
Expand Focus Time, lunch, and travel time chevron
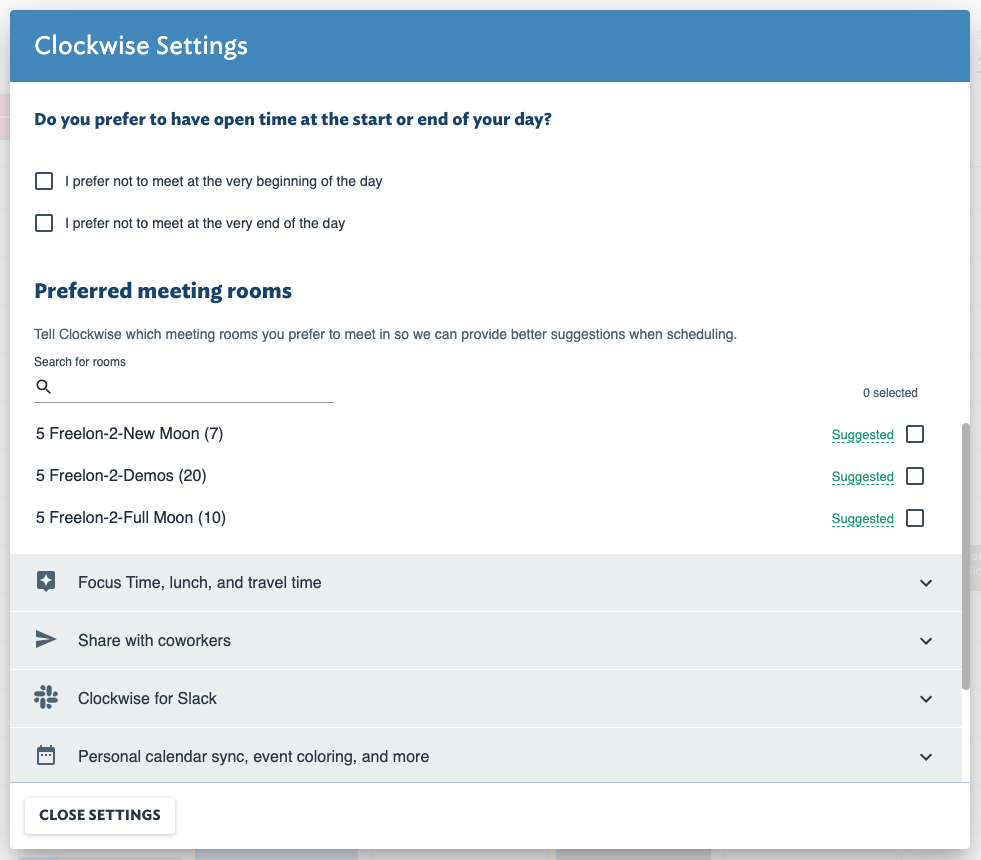click(926, 583)
